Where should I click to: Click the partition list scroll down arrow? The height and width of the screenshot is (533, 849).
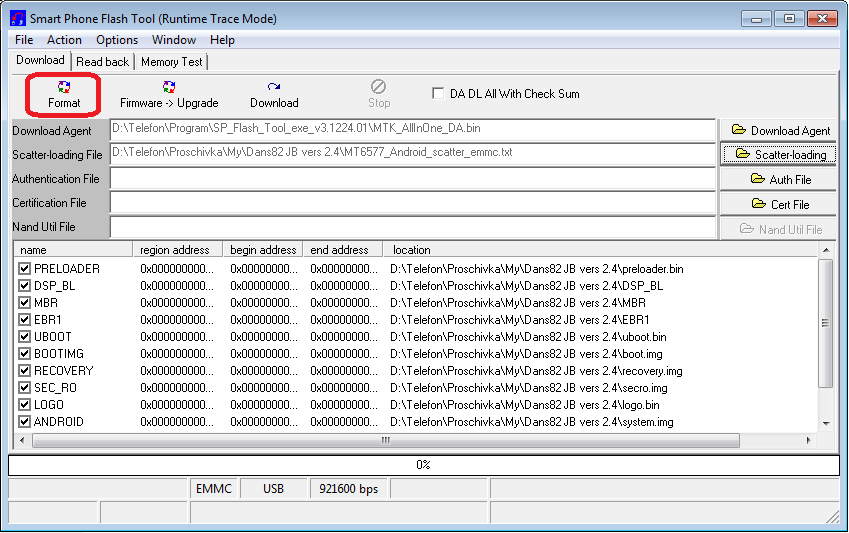tap(826, 424)
